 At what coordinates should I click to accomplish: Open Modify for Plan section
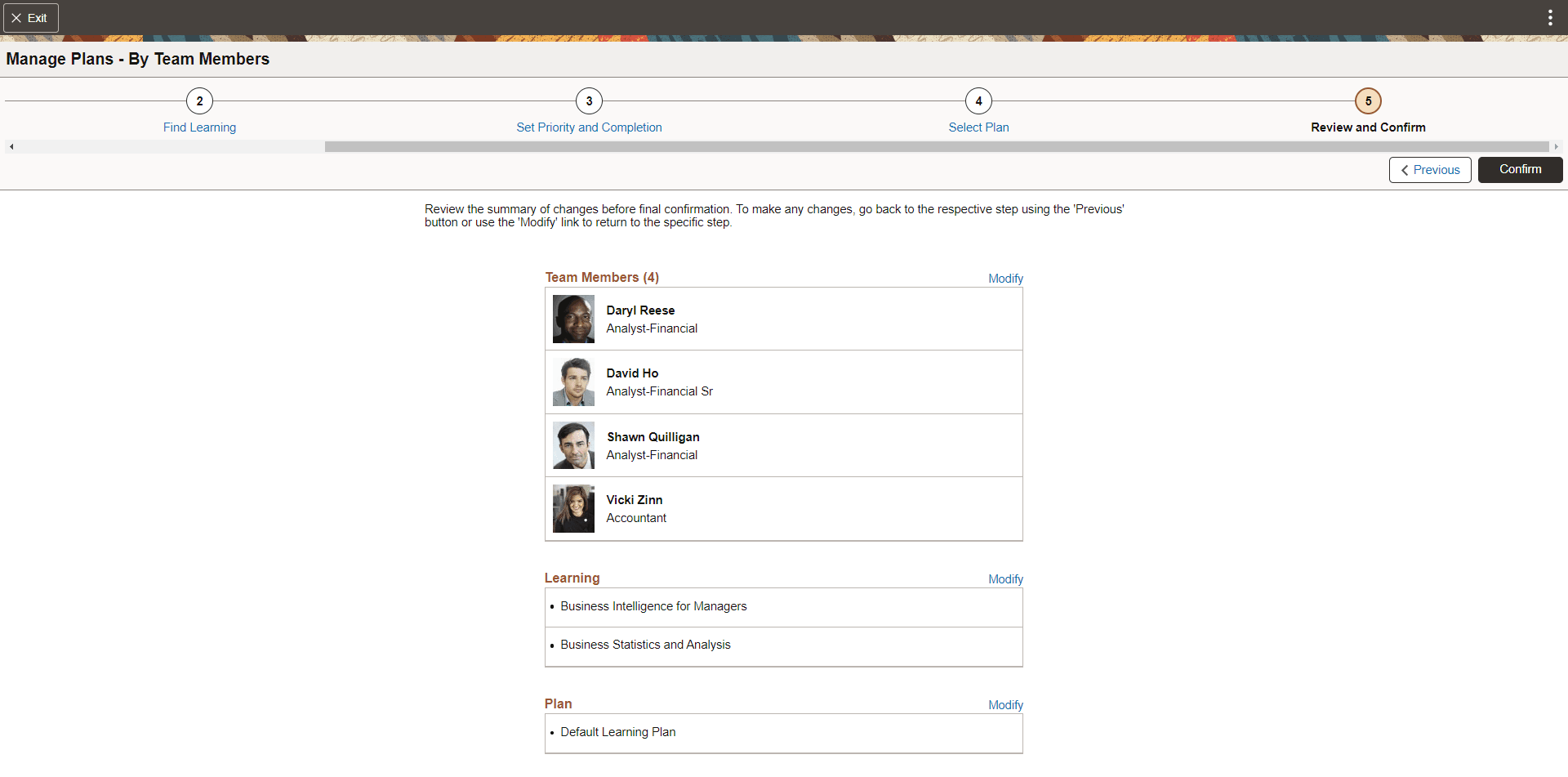click(x=1004, y=704)
